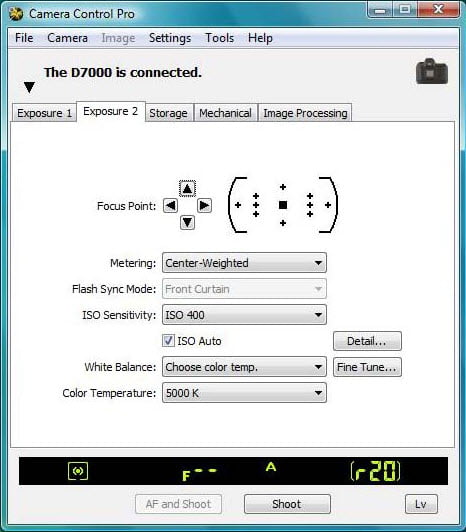This screenshot has height=532, width=466.
Task: Move focus point up with arrow button
Action: [187, 189]
